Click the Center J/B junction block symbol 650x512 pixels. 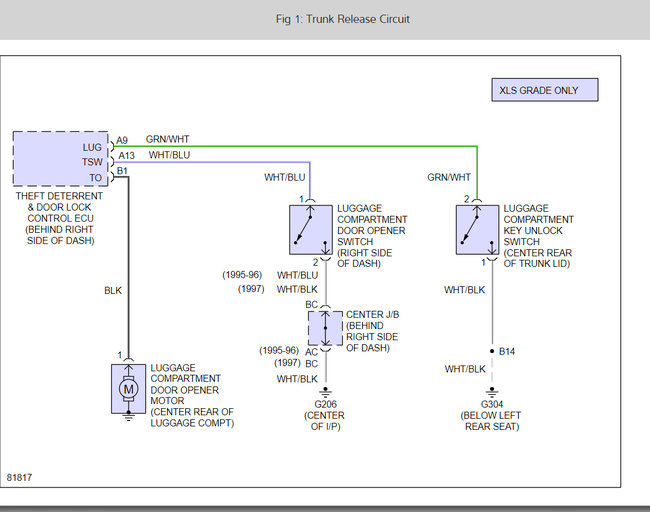point(325,328)
